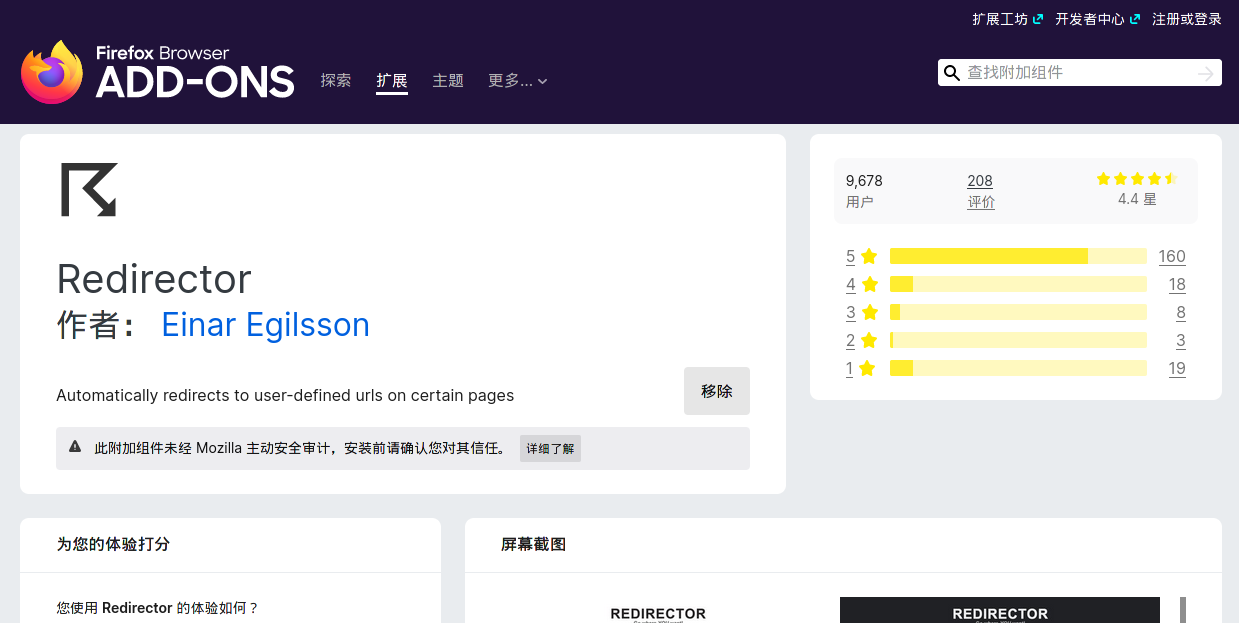This screenshot has height=623, width=1239.
Task: Open the 探索 navigation tab
Action: [x=336, y=81]
